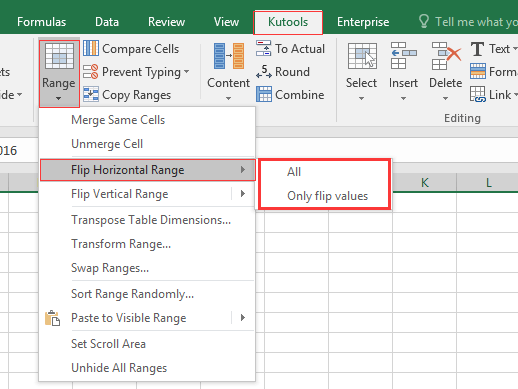Click the Round numbers icon
This screenshot has width=518, height=389.
(x=264, y=71)
